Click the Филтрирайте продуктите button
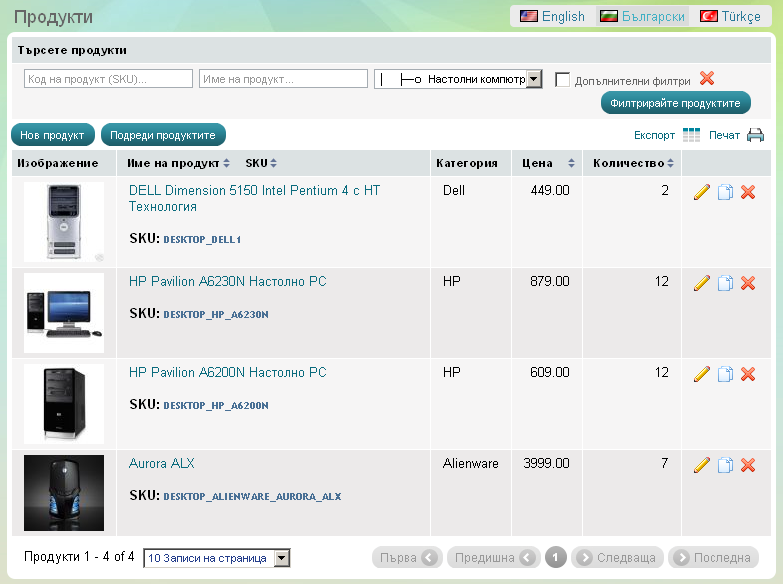This screenshot has height=584, width=783. coord(675,103)
